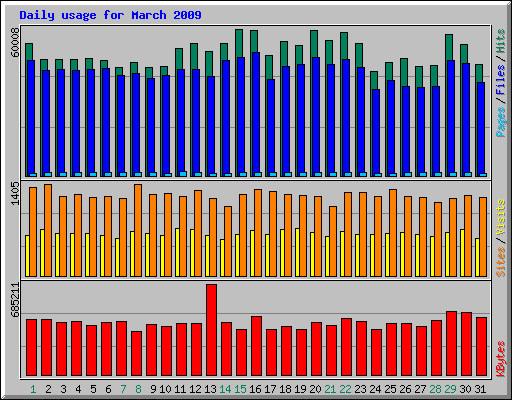
Task: Click the '685211' KBytes axis value
Action: click(15, 300)
